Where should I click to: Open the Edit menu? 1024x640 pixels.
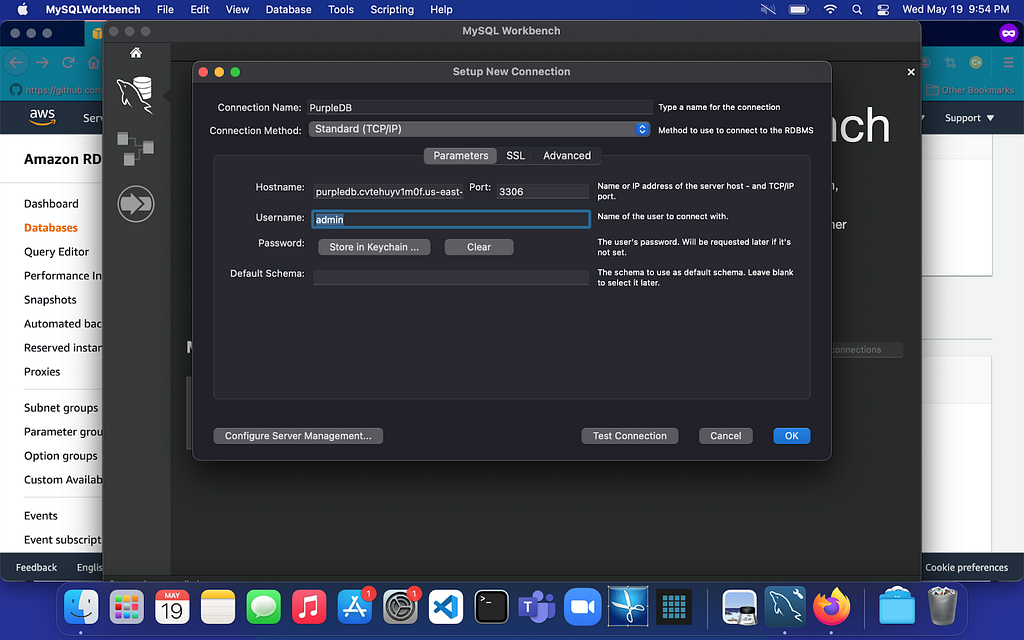coord(199,10)
